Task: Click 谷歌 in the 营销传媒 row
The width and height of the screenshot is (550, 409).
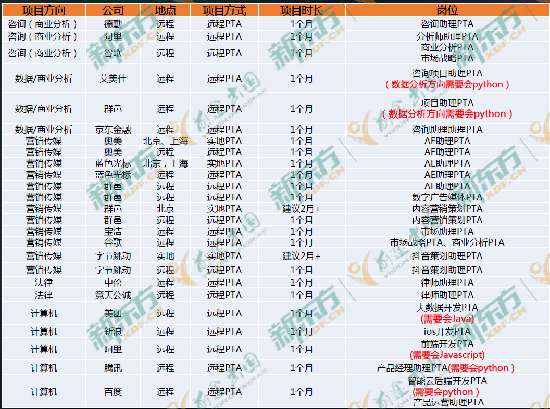Action: 113,243
